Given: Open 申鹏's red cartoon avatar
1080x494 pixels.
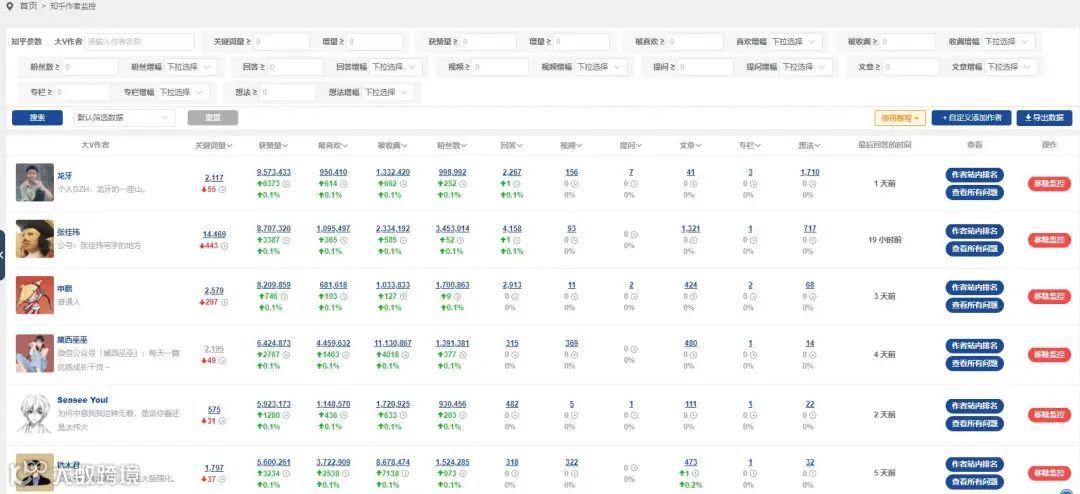Looking at the screenshot, I should coord(34,295).
